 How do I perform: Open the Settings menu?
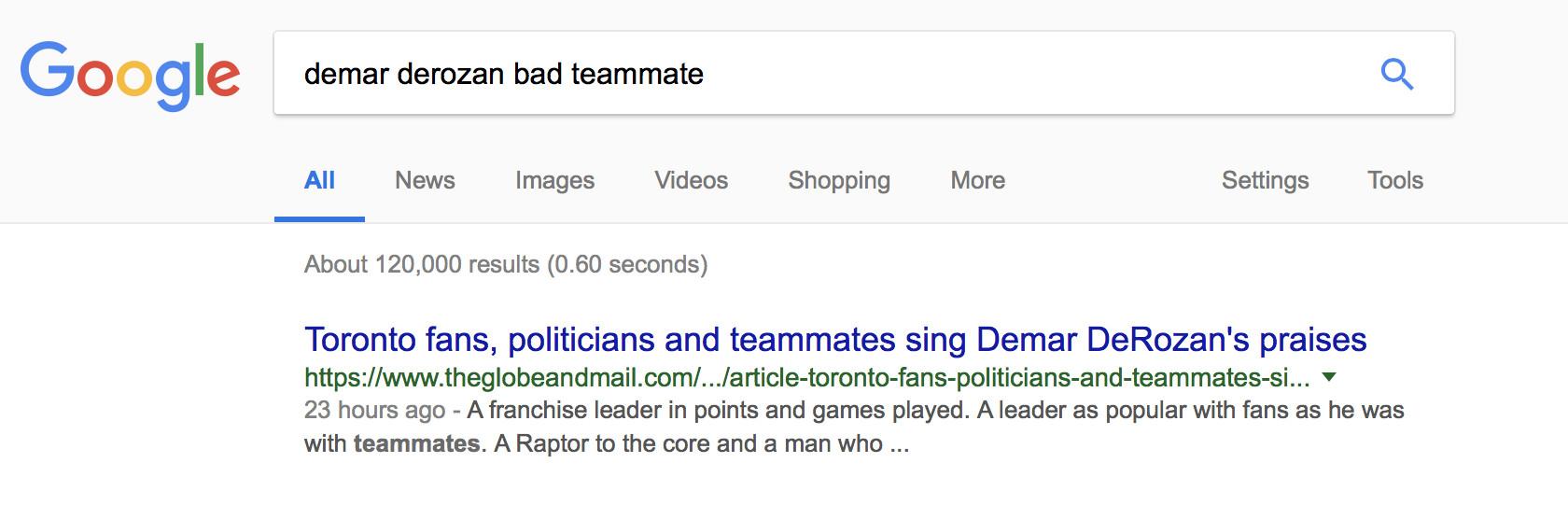click(1265, 181)
